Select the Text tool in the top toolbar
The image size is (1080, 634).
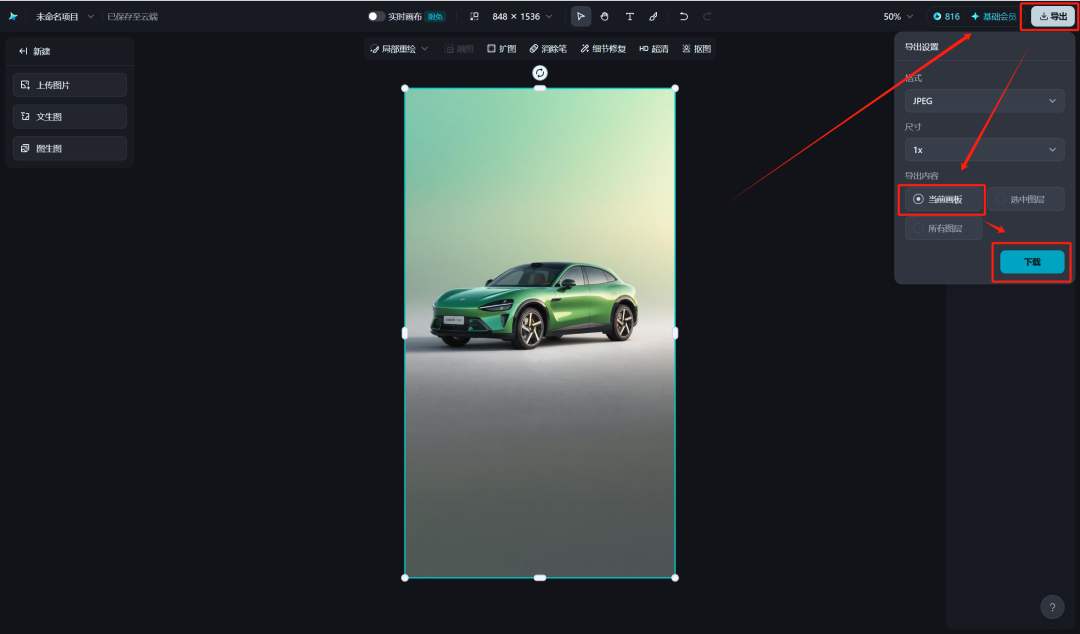631,16
